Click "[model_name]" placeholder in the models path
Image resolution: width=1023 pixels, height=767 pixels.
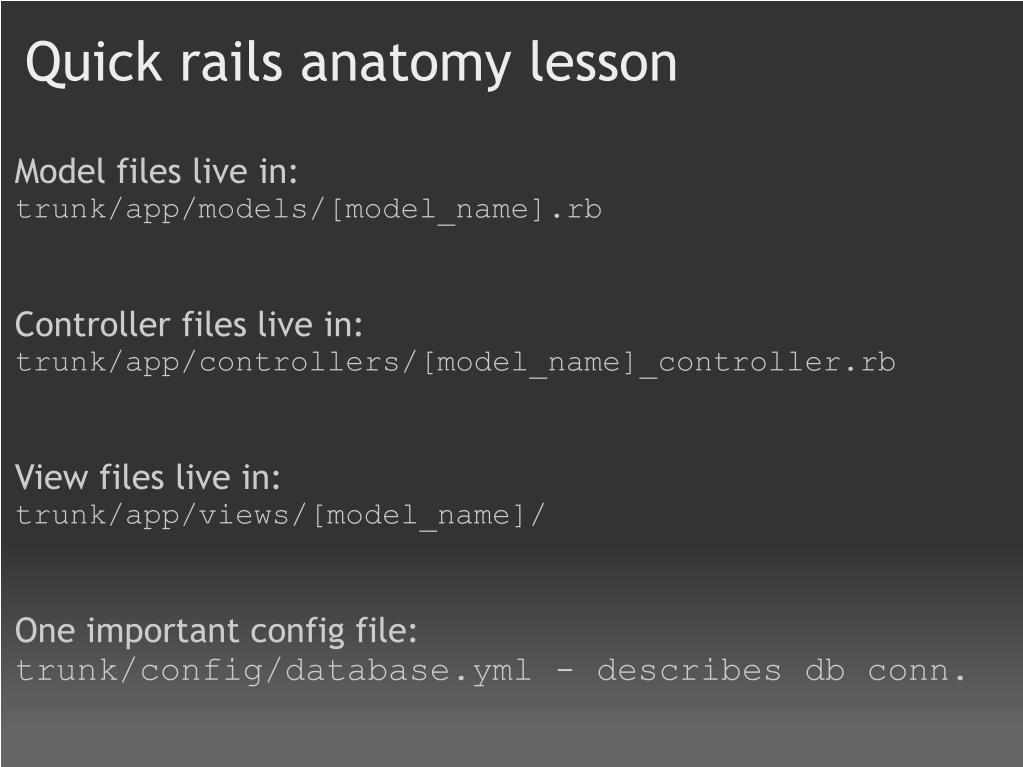[x=436, y=211]
